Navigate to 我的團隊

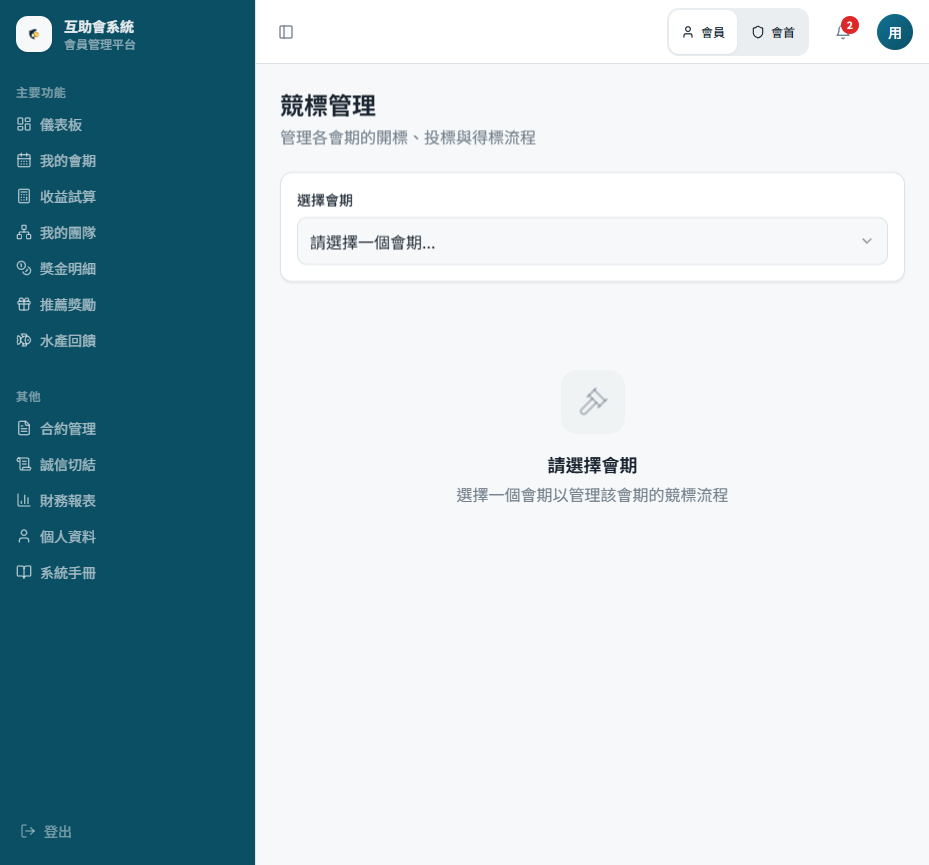click(x=127, y=232)
